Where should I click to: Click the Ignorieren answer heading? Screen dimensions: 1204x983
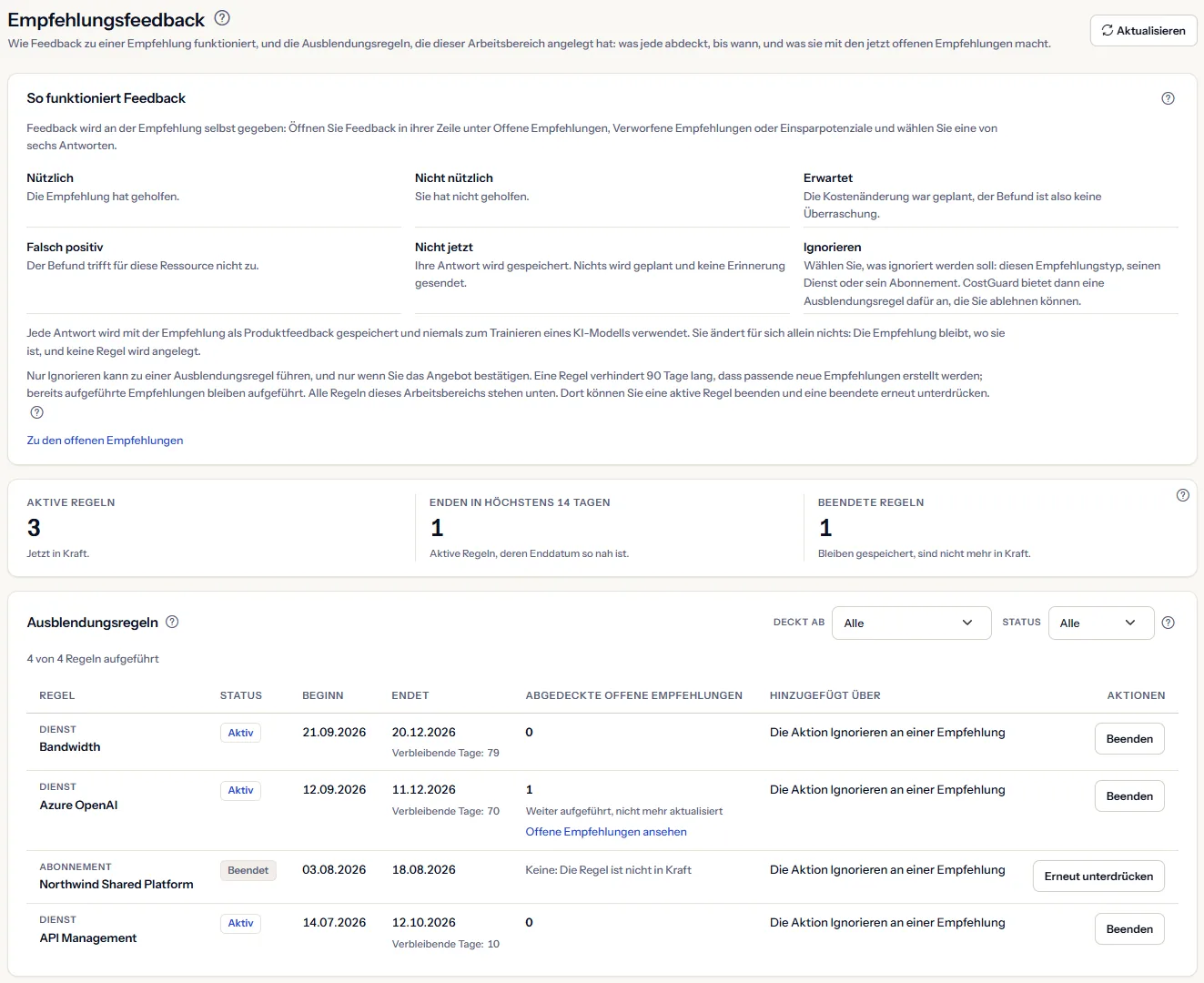coord(832,248)
